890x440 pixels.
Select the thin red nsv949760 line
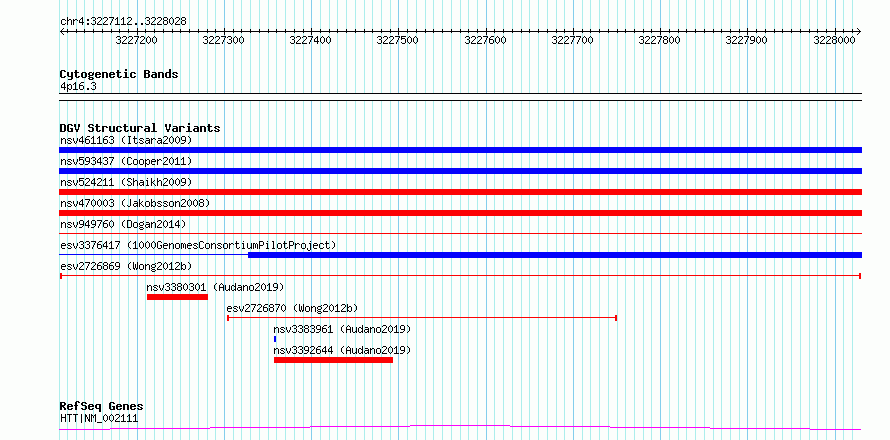coord(460,233)
